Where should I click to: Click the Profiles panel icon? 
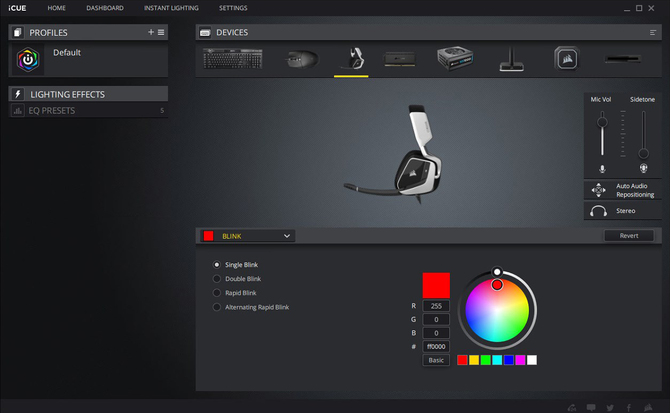pos(18,32)
